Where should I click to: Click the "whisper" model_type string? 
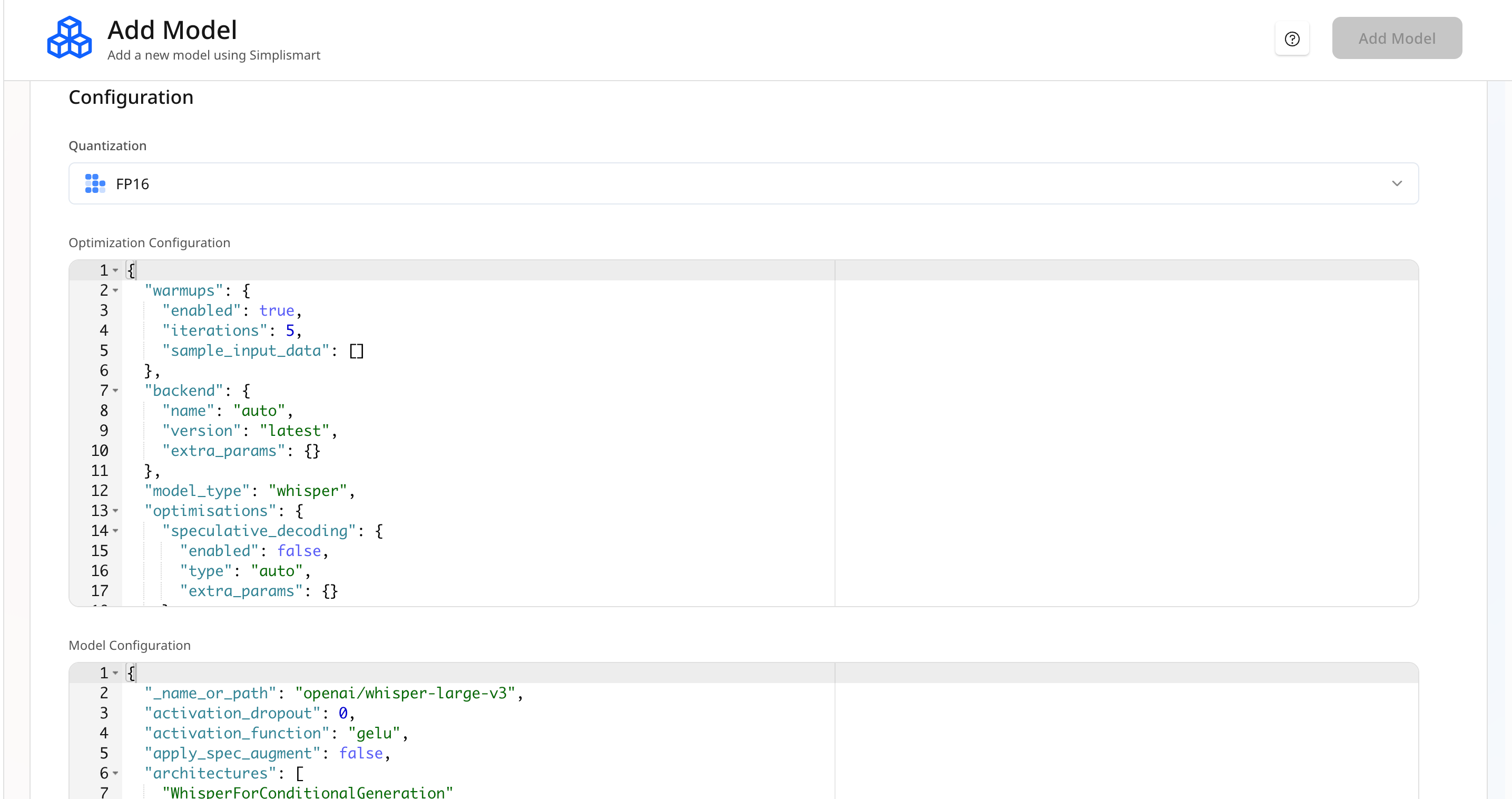pos(308,491)
